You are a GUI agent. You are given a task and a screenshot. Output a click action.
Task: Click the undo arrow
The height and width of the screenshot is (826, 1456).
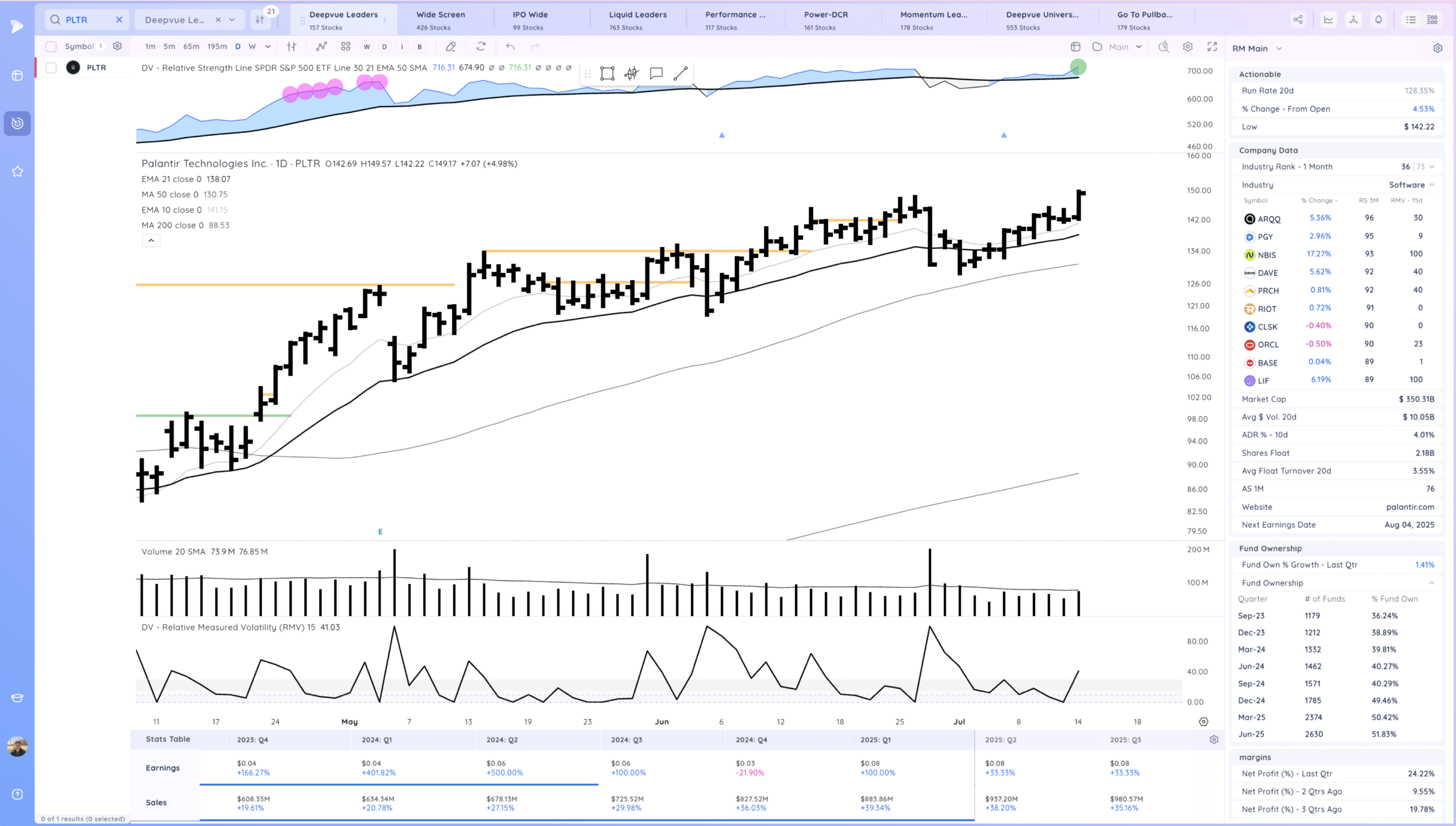(510, 47)
